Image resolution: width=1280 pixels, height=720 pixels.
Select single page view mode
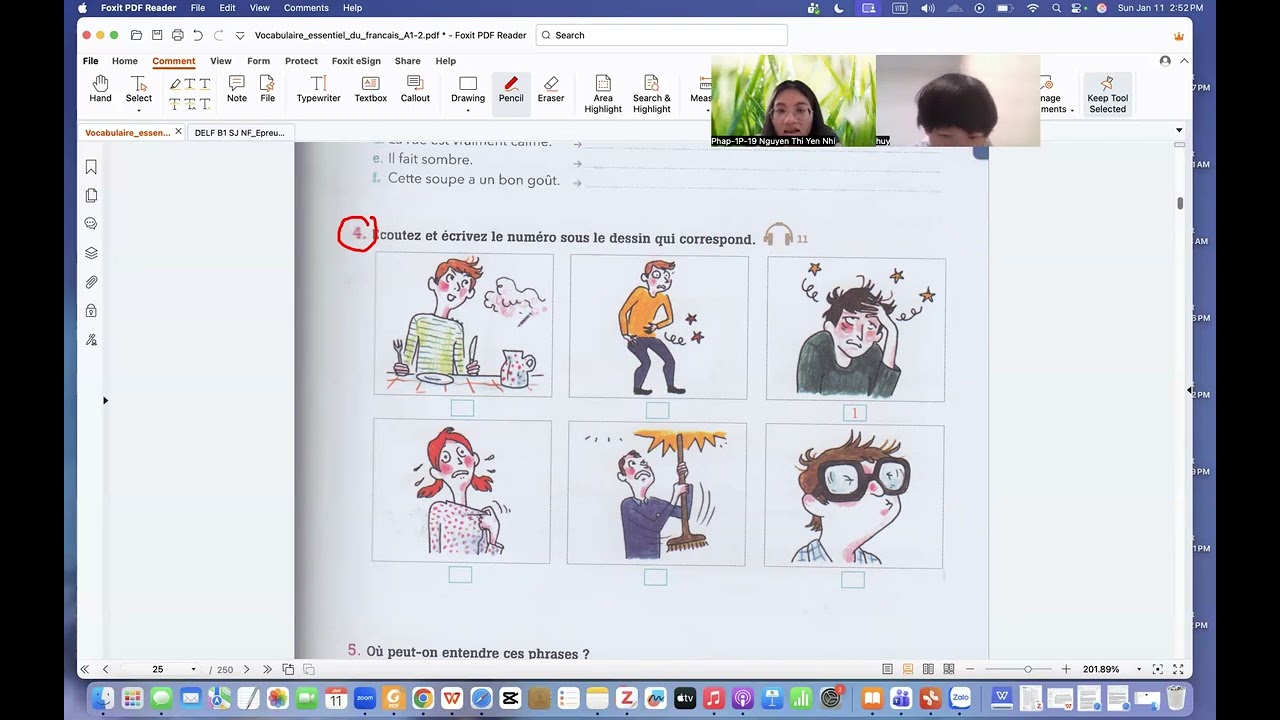tap(887, 669)
